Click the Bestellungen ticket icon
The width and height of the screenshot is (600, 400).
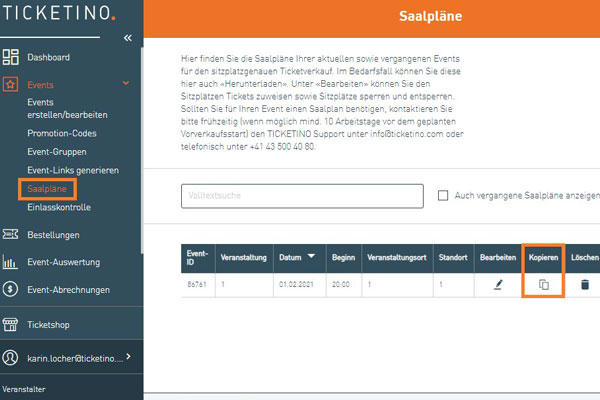click(x=11, y=235)
